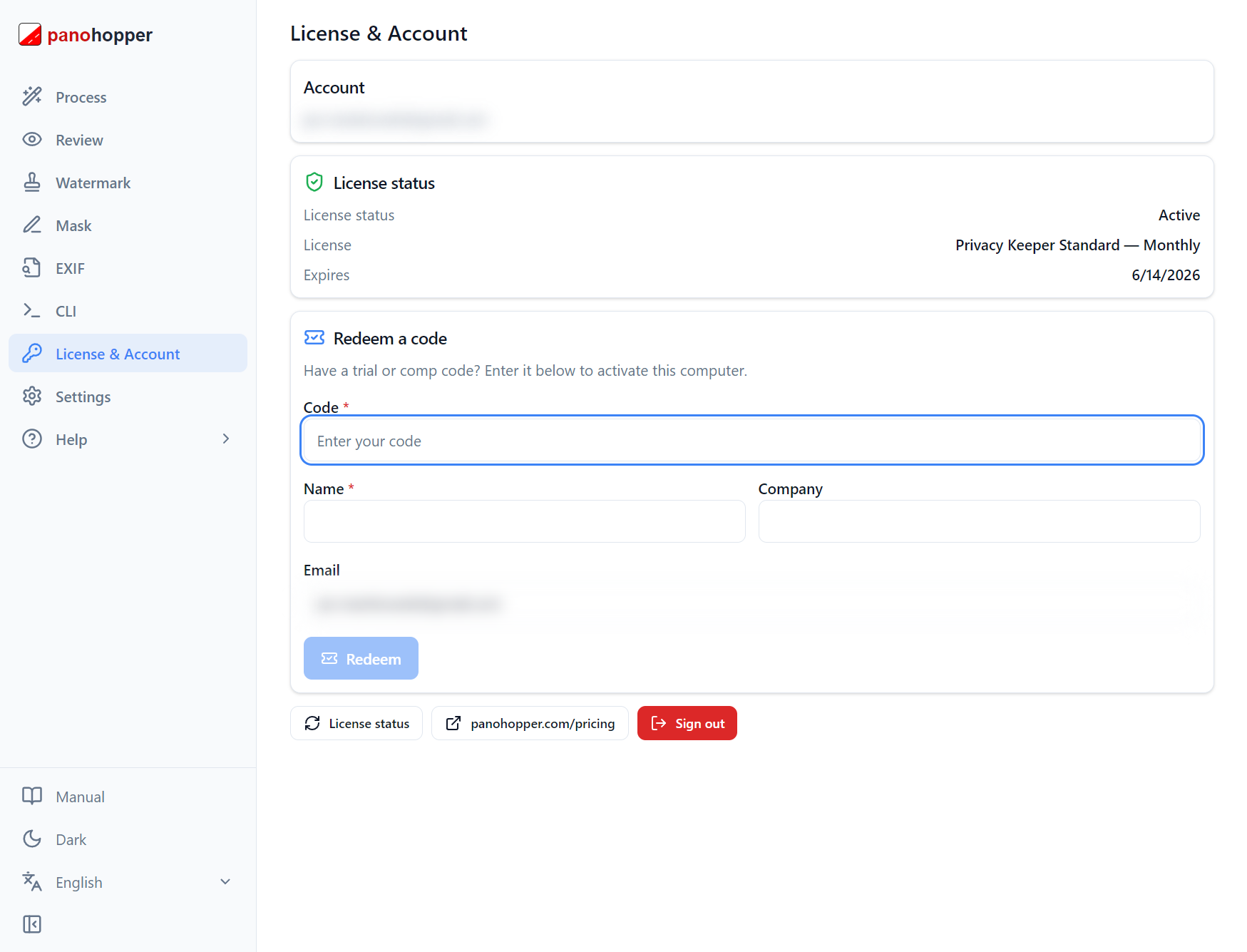Open EXIF via file search icon
Image resolution: width=1247 pixels, height=952 pixels.
pos(32,267)
